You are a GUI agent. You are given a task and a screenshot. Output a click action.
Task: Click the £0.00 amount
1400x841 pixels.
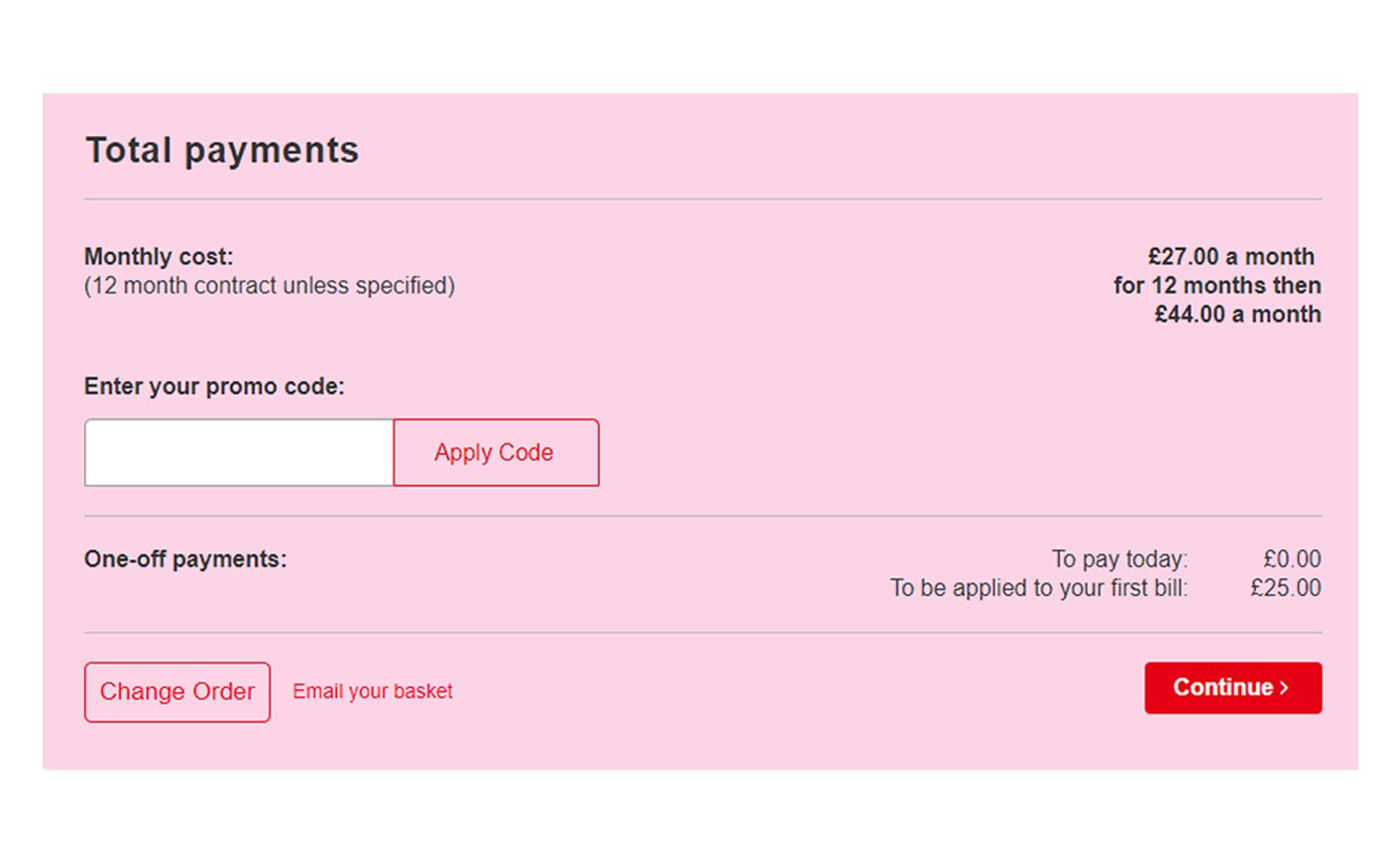coord(1292,559)
